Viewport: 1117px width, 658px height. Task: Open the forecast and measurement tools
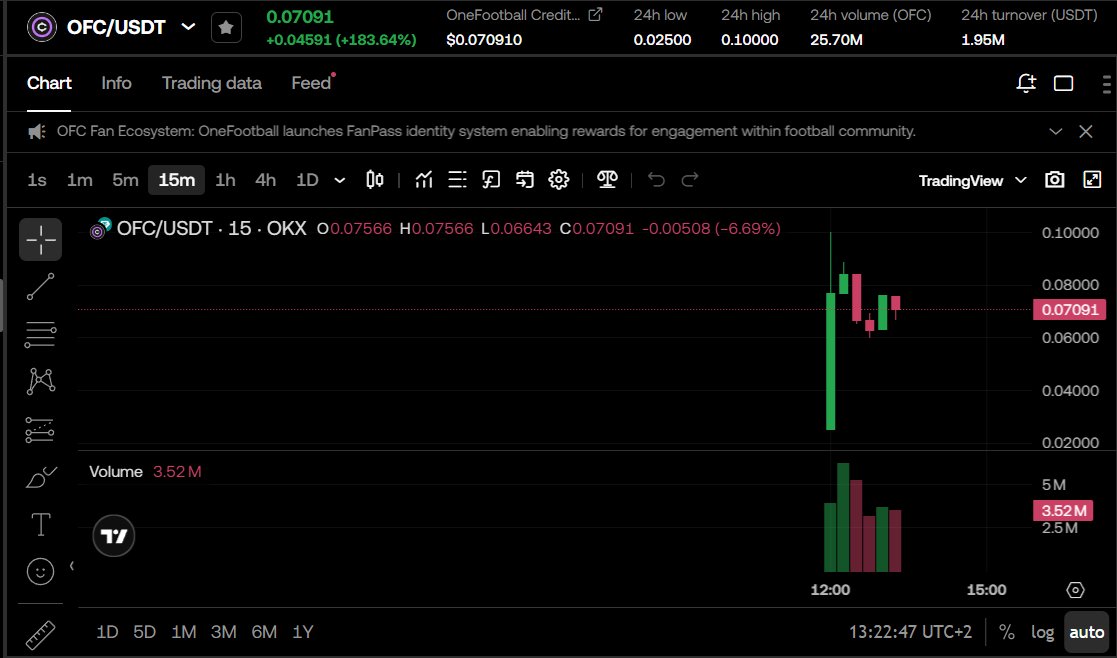point(41,429)
